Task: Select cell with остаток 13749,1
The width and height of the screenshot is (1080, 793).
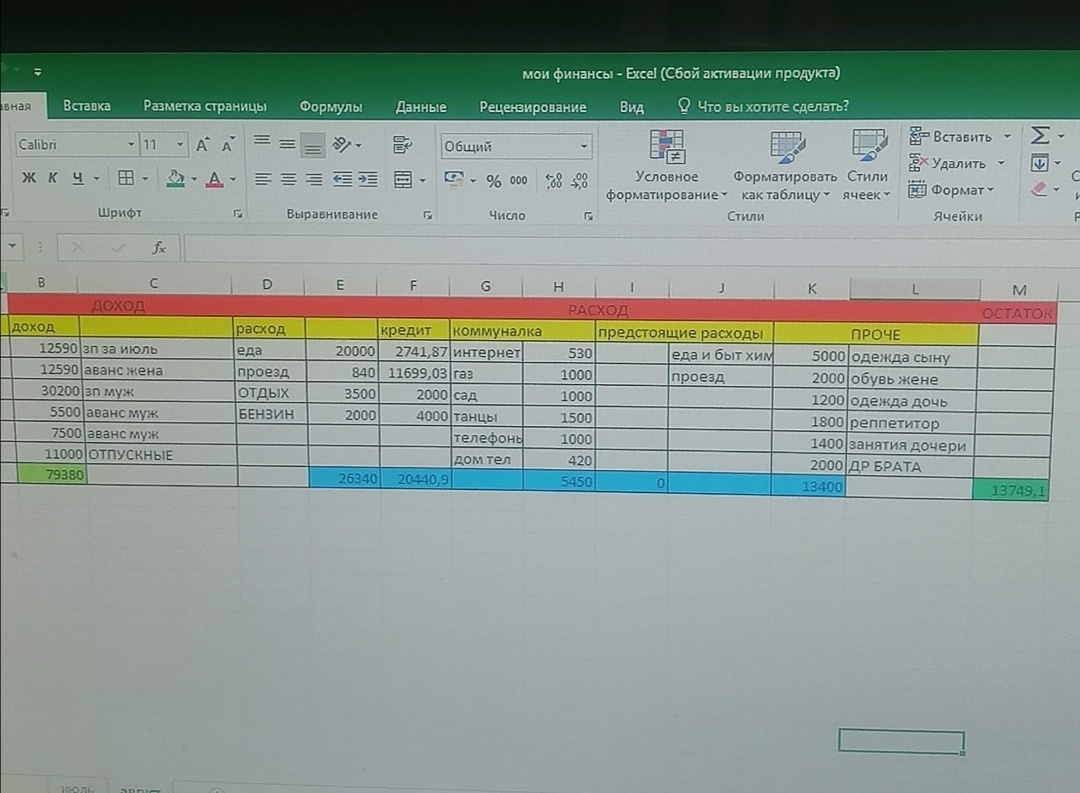Action: click(1010, 490)
